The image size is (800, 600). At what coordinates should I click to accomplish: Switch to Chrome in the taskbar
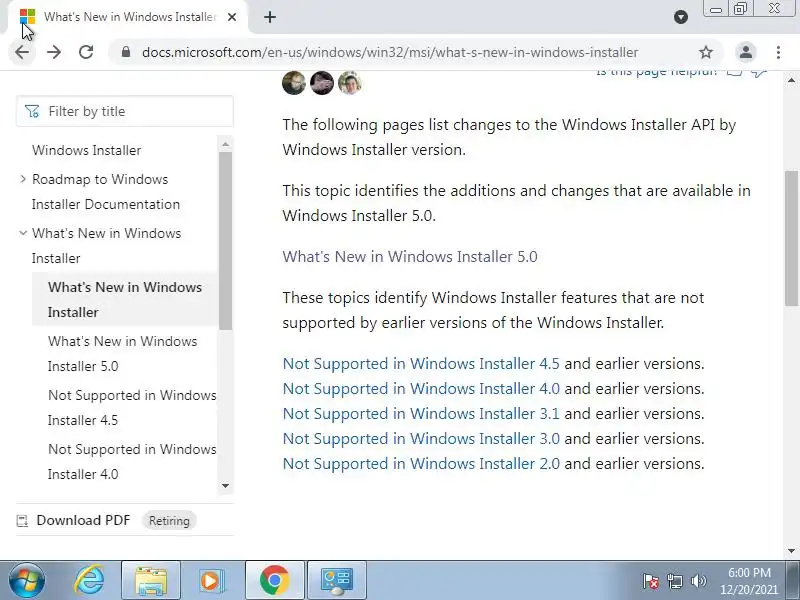tap(274, 581)
